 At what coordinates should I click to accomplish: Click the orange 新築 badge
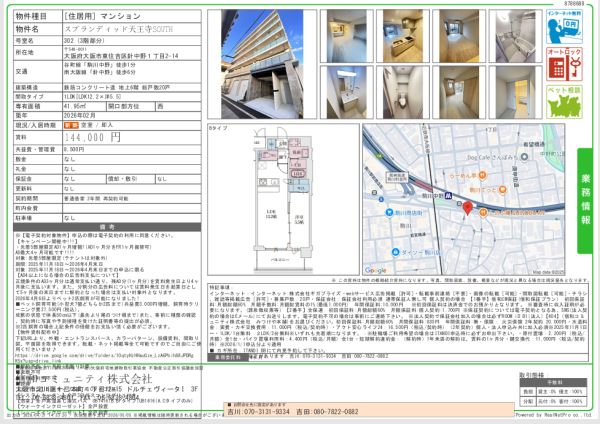coord(71,125)
